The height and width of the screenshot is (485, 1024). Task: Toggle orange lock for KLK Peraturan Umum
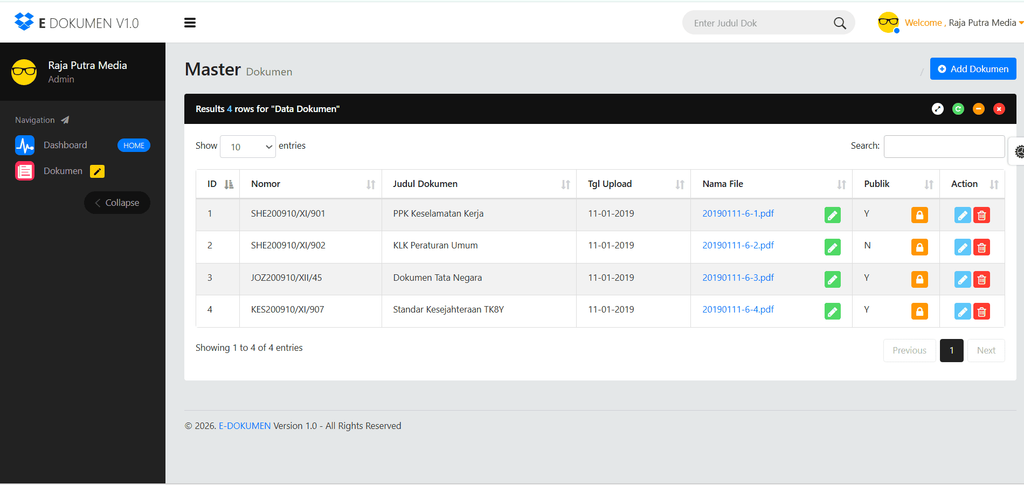point(920,247)
